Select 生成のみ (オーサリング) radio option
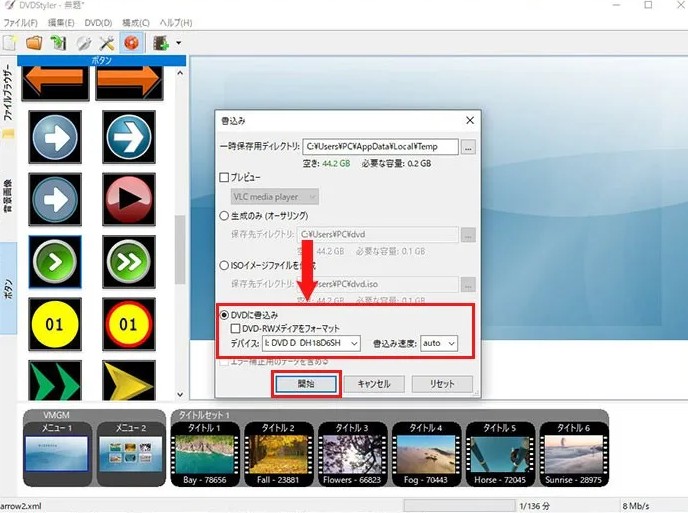Image resolution: width=688 pixels, height=513 pixels. point(224,215)
